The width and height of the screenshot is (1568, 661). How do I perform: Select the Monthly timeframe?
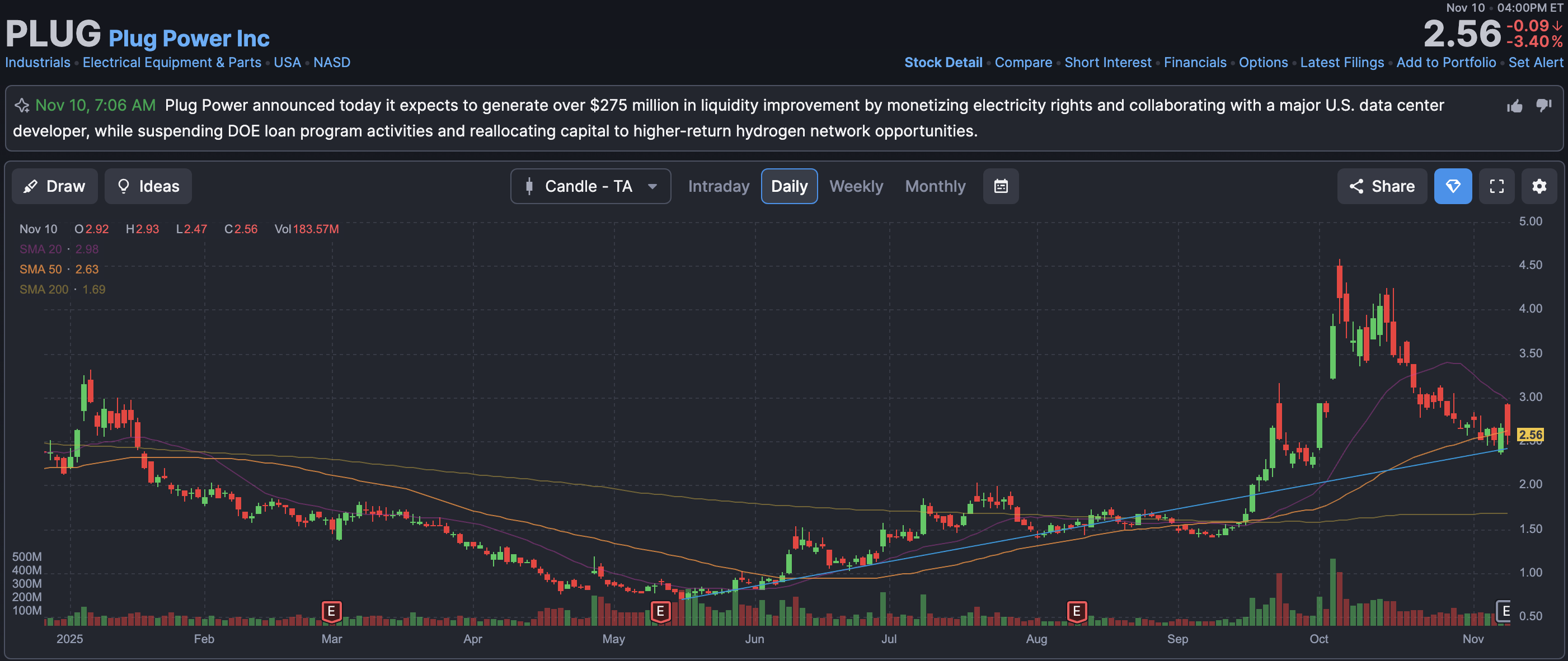935,186
